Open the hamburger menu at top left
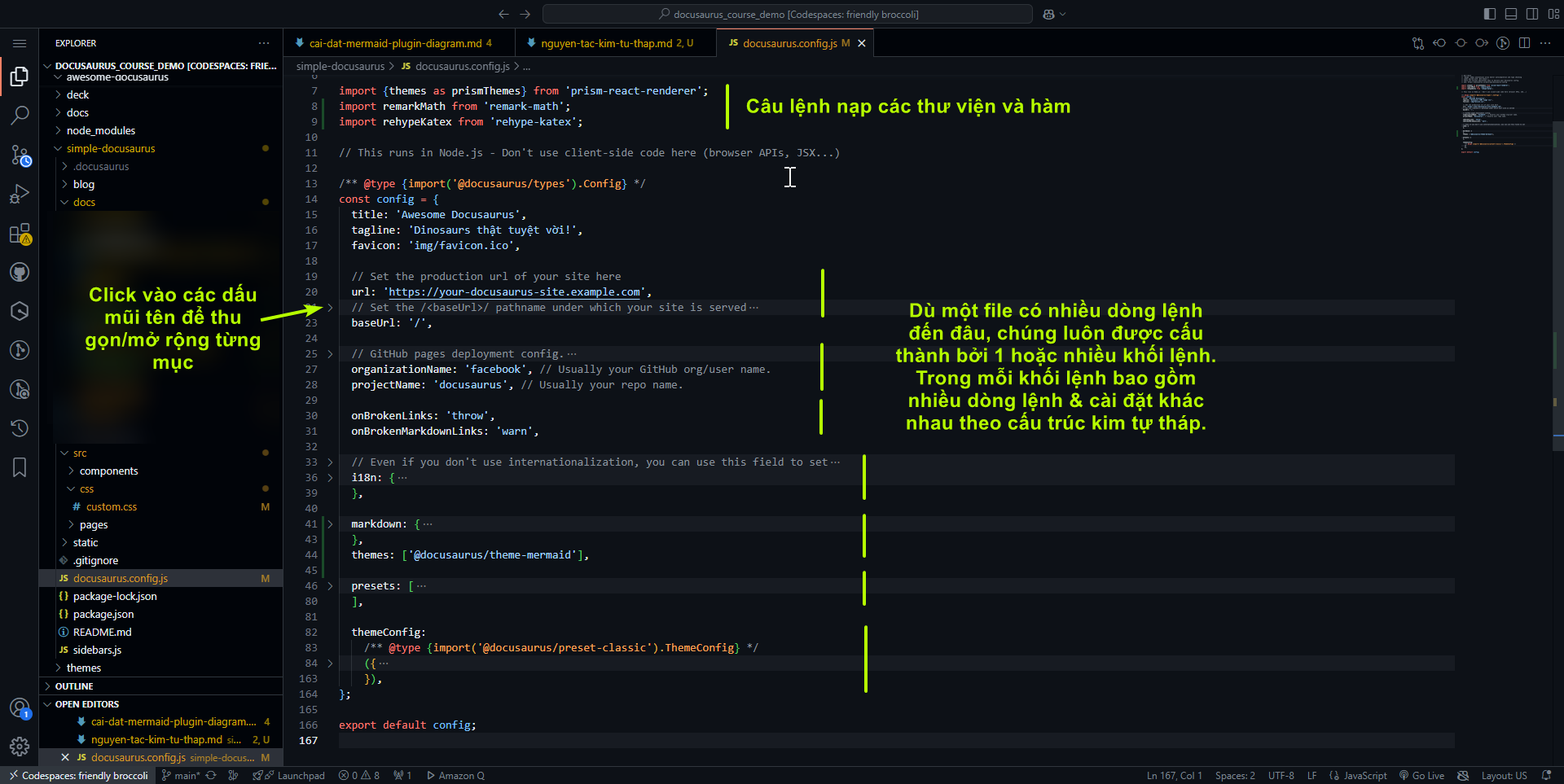 20,43
